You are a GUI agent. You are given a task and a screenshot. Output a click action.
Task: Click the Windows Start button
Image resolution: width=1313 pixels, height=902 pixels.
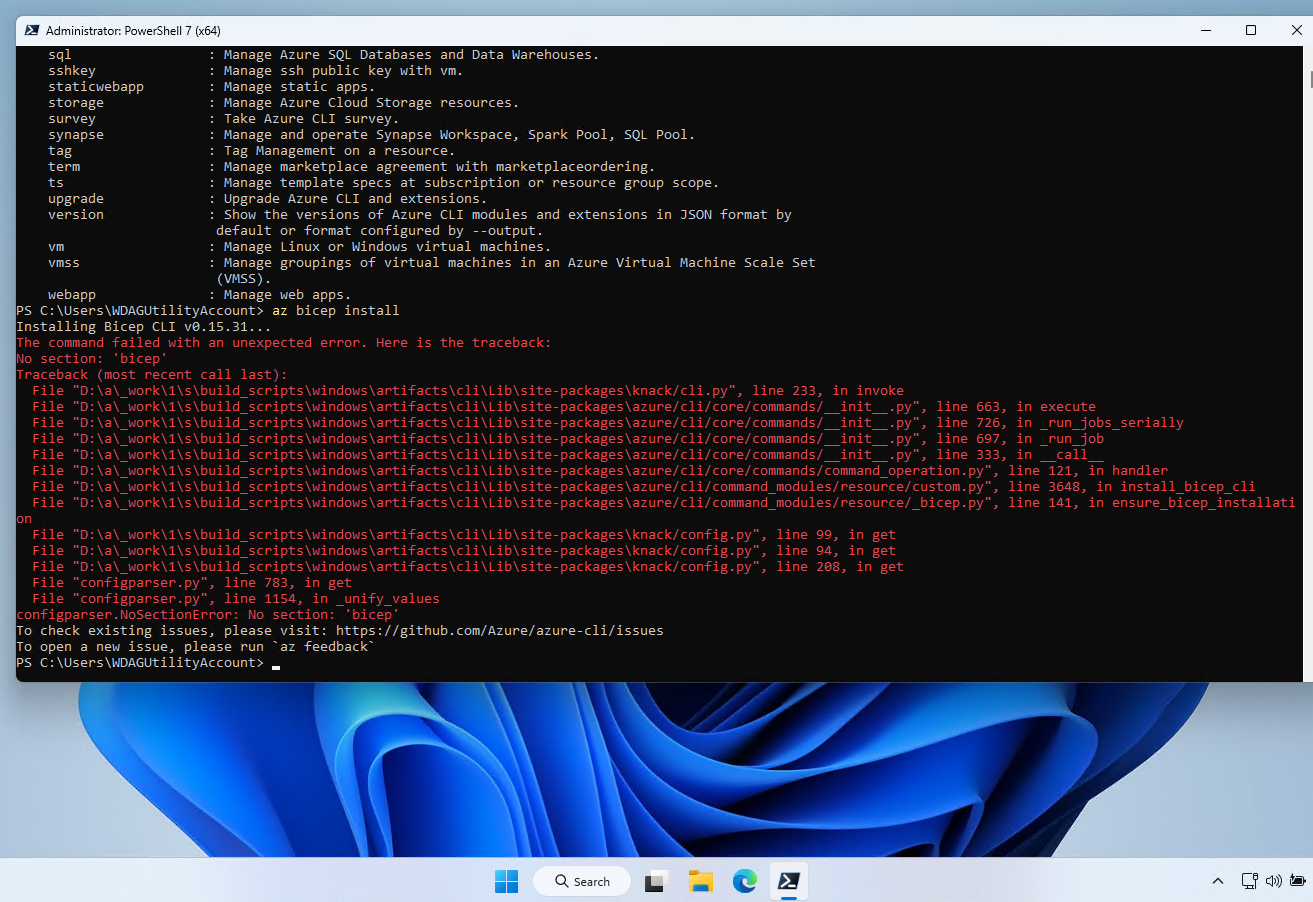pyautogui.click(x=506, y=881)
